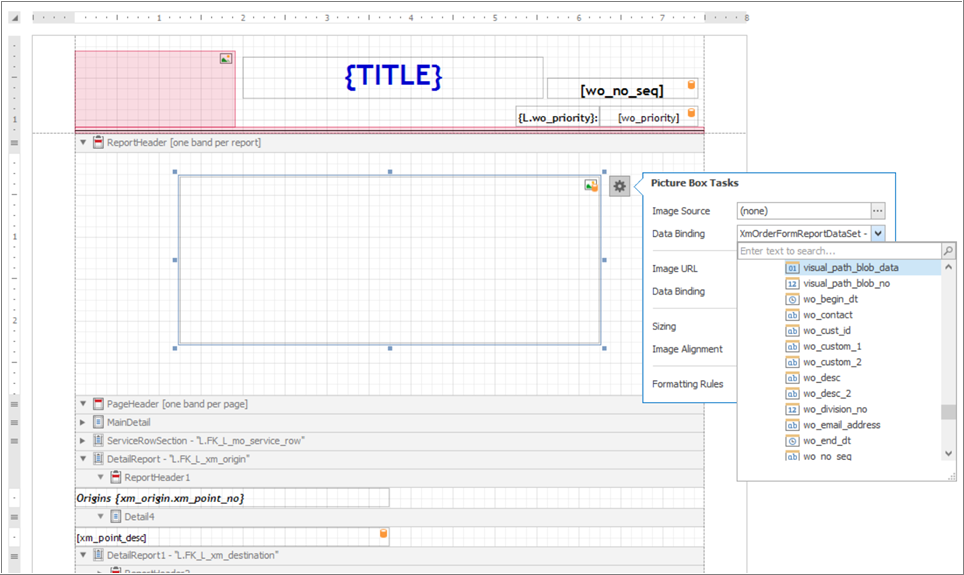Image resolution: width=964 pixels, height=575 pixels.
Task: Click the search magnifier icon in field list
Action: [x=948, y=251]
